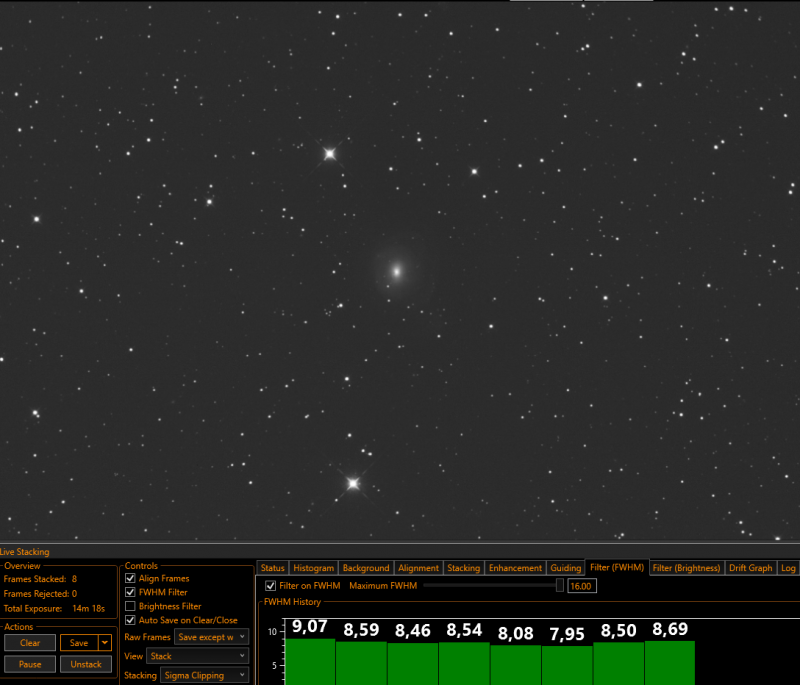Toggle Auto Save on Clear/Close
Viewport: 800px width, 685px height.
click(130, 620)
